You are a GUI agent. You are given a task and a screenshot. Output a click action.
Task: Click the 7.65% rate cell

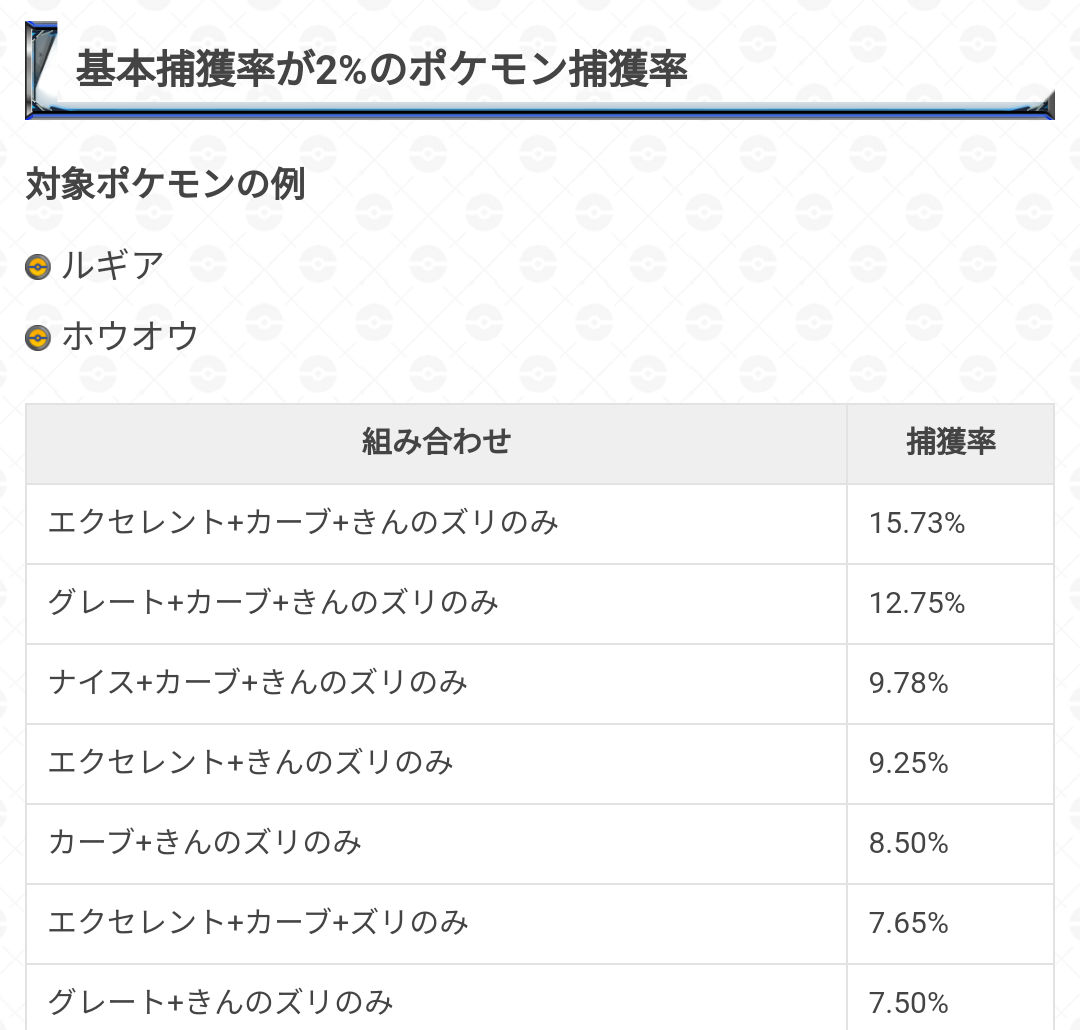[x=951, y=923]
